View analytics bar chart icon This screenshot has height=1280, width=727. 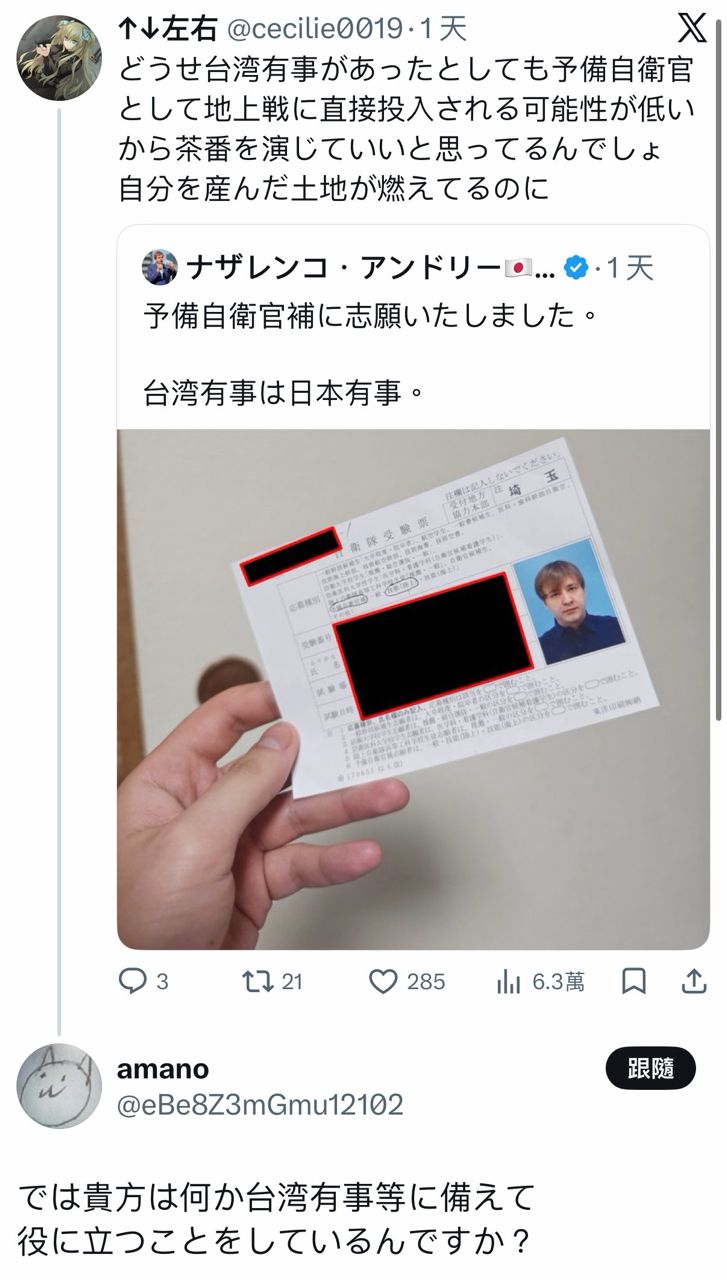pos(509,982)
